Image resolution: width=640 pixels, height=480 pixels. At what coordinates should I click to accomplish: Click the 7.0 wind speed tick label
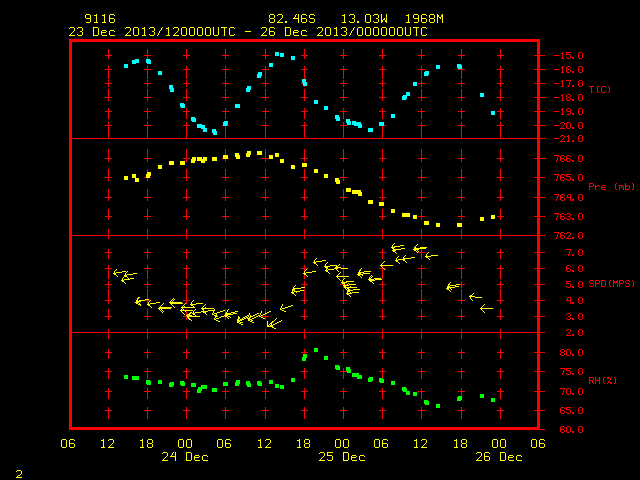(574, 253)
